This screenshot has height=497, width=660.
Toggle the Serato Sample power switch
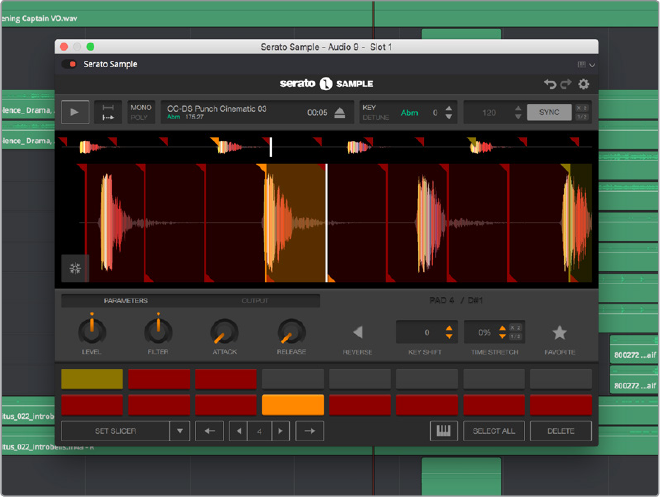tap(70, 64)
